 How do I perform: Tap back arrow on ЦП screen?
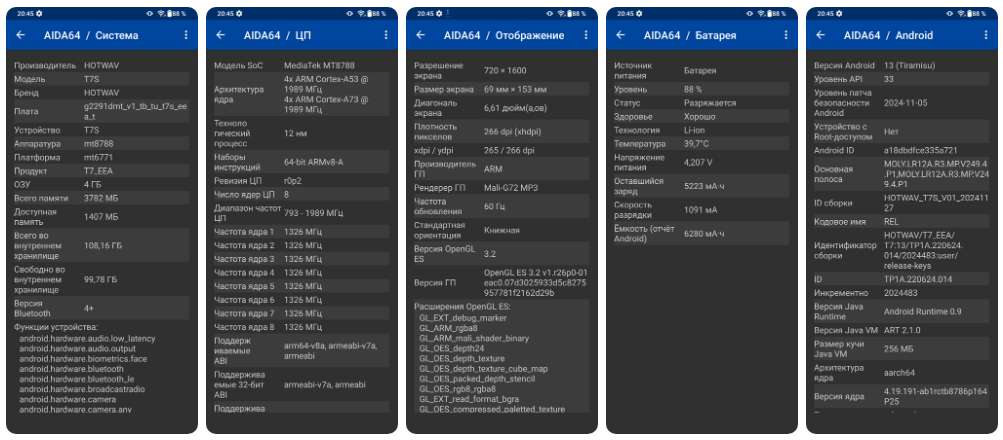pyautogui.click(x=221, y=35)
